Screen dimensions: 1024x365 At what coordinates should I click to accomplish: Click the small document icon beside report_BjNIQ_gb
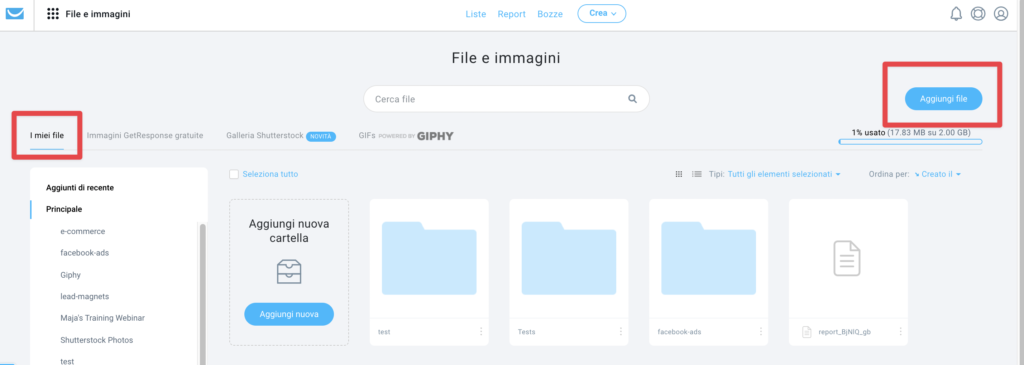(807, 332)
